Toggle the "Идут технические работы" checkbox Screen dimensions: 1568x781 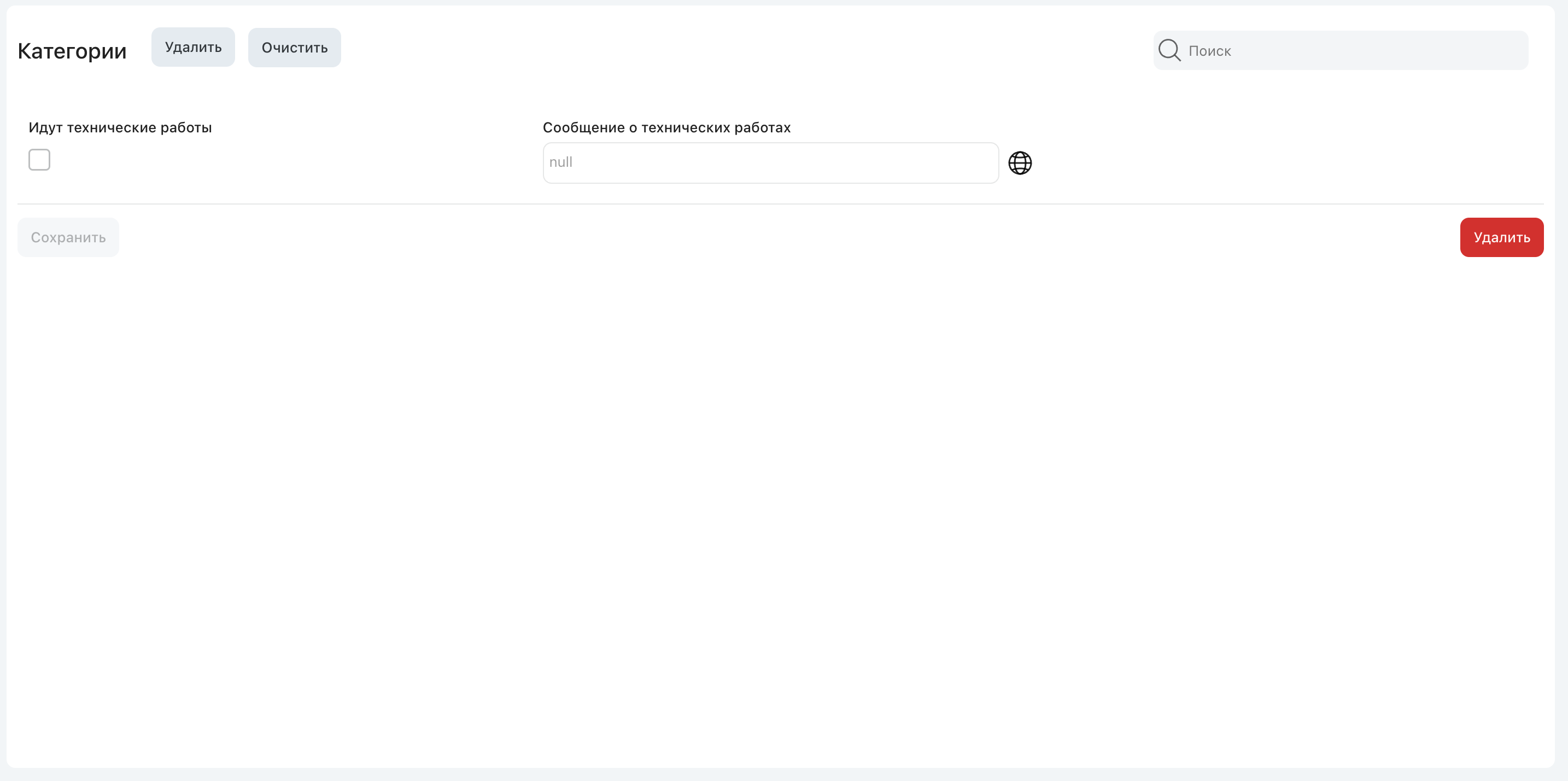(39, 160)
